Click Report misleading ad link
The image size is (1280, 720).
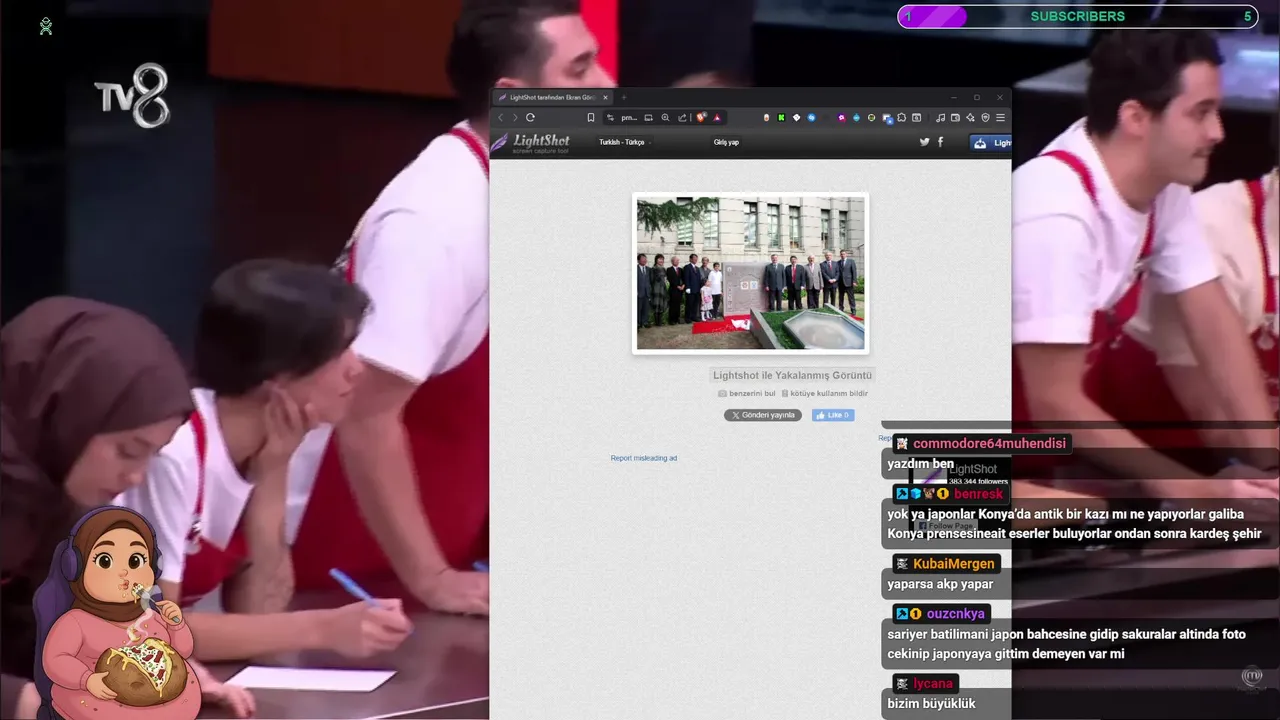[644, 458]
